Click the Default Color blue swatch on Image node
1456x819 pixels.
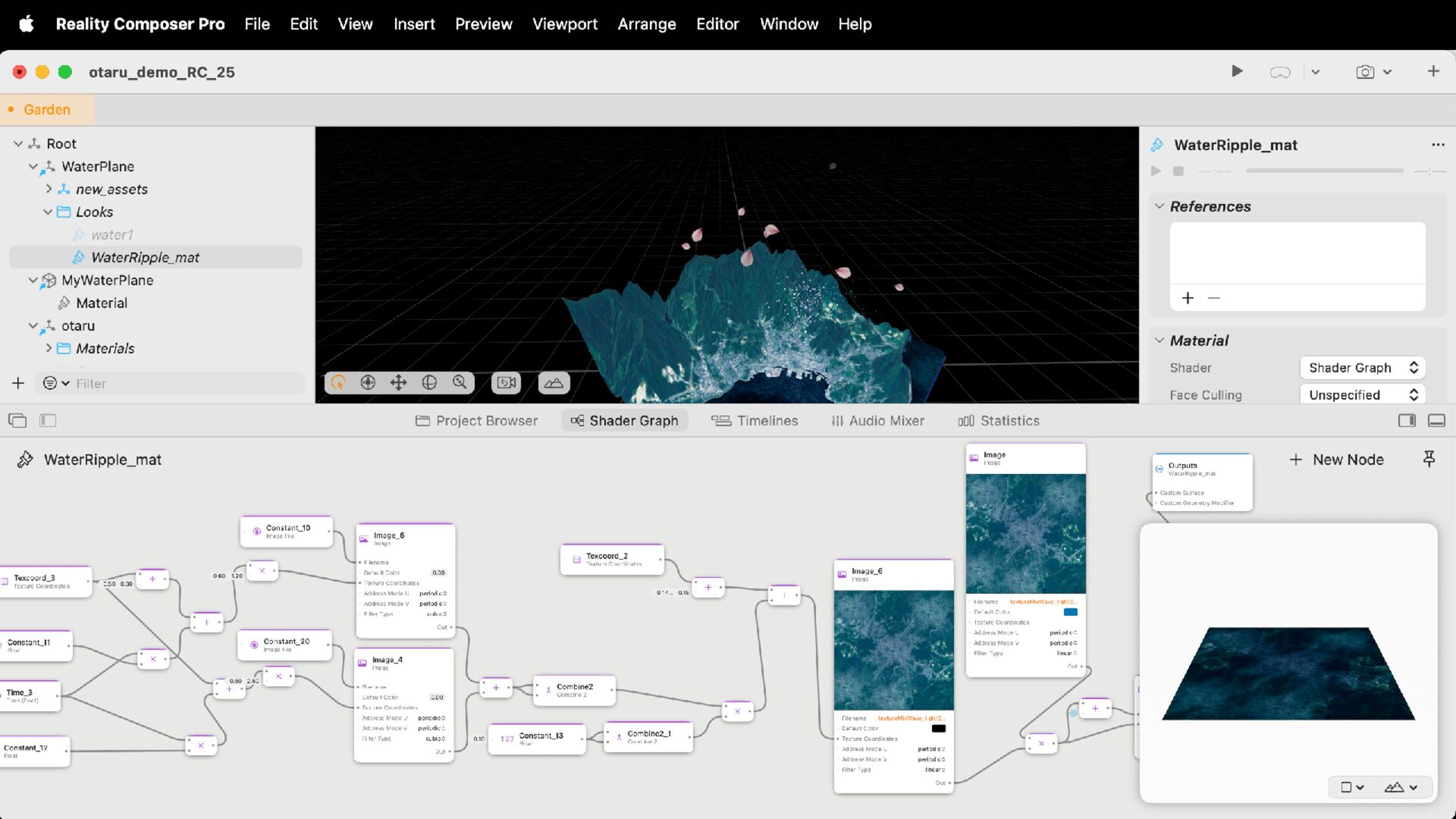point(1070,612)
